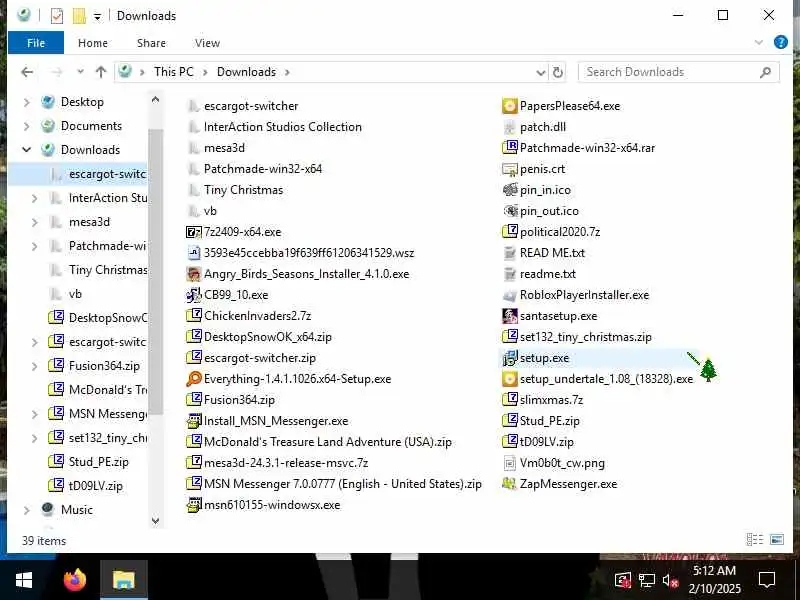Screen dimensions: 800x600
Task: Go back to previous folder
Action: coord(28,72)
